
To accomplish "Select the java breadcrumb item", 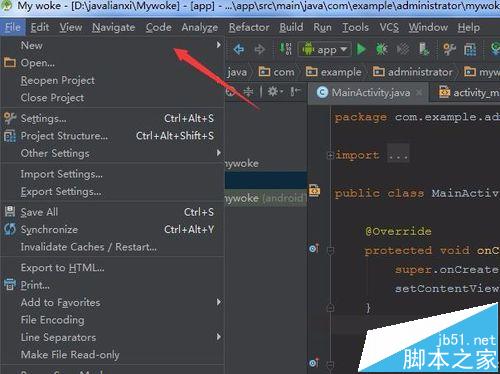I will click(237, 72).
